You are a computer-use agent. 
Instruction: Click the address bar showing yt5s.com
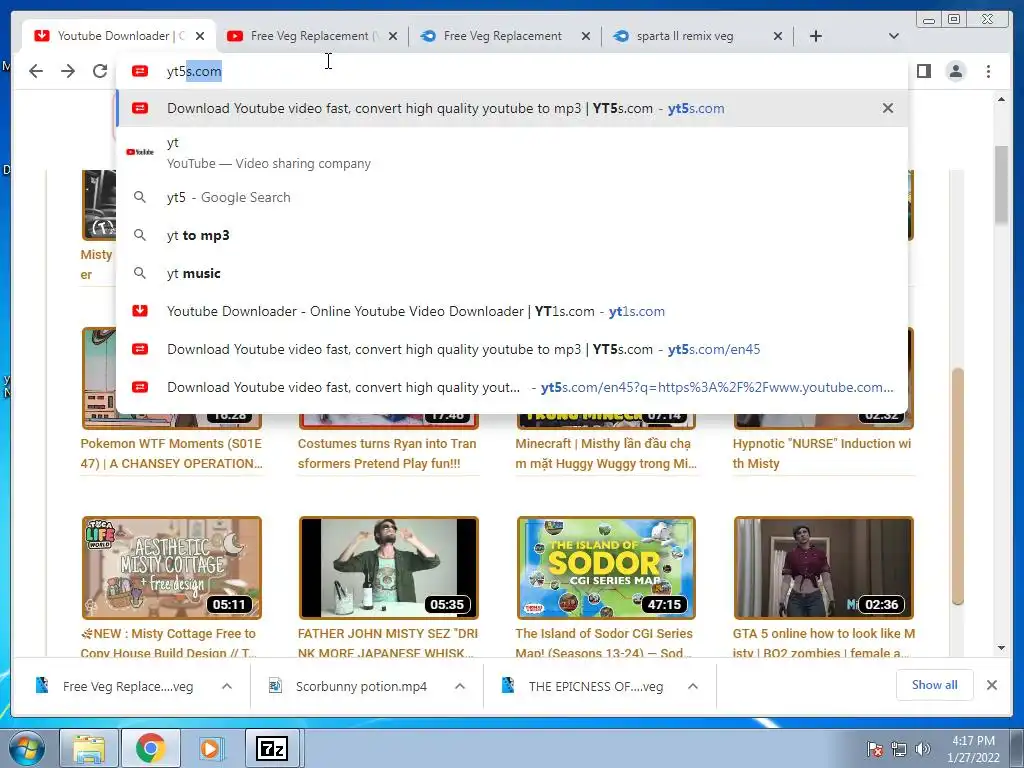tap(511, 71)
